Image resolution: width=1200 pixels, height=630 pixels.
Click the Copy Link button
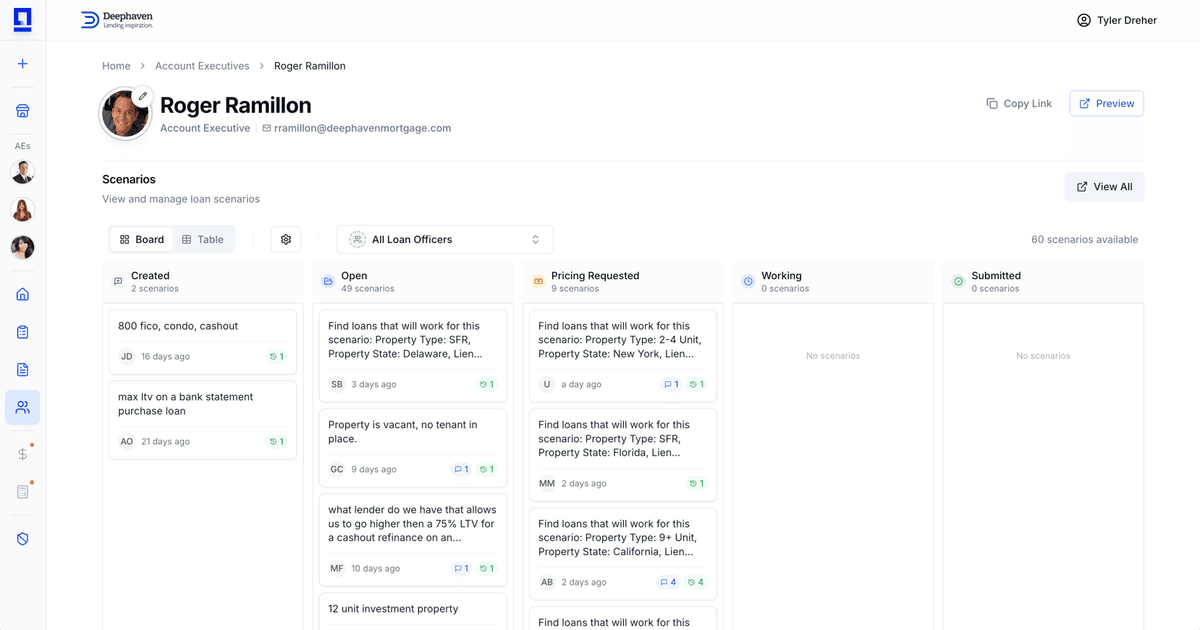tap(1019, 104)
